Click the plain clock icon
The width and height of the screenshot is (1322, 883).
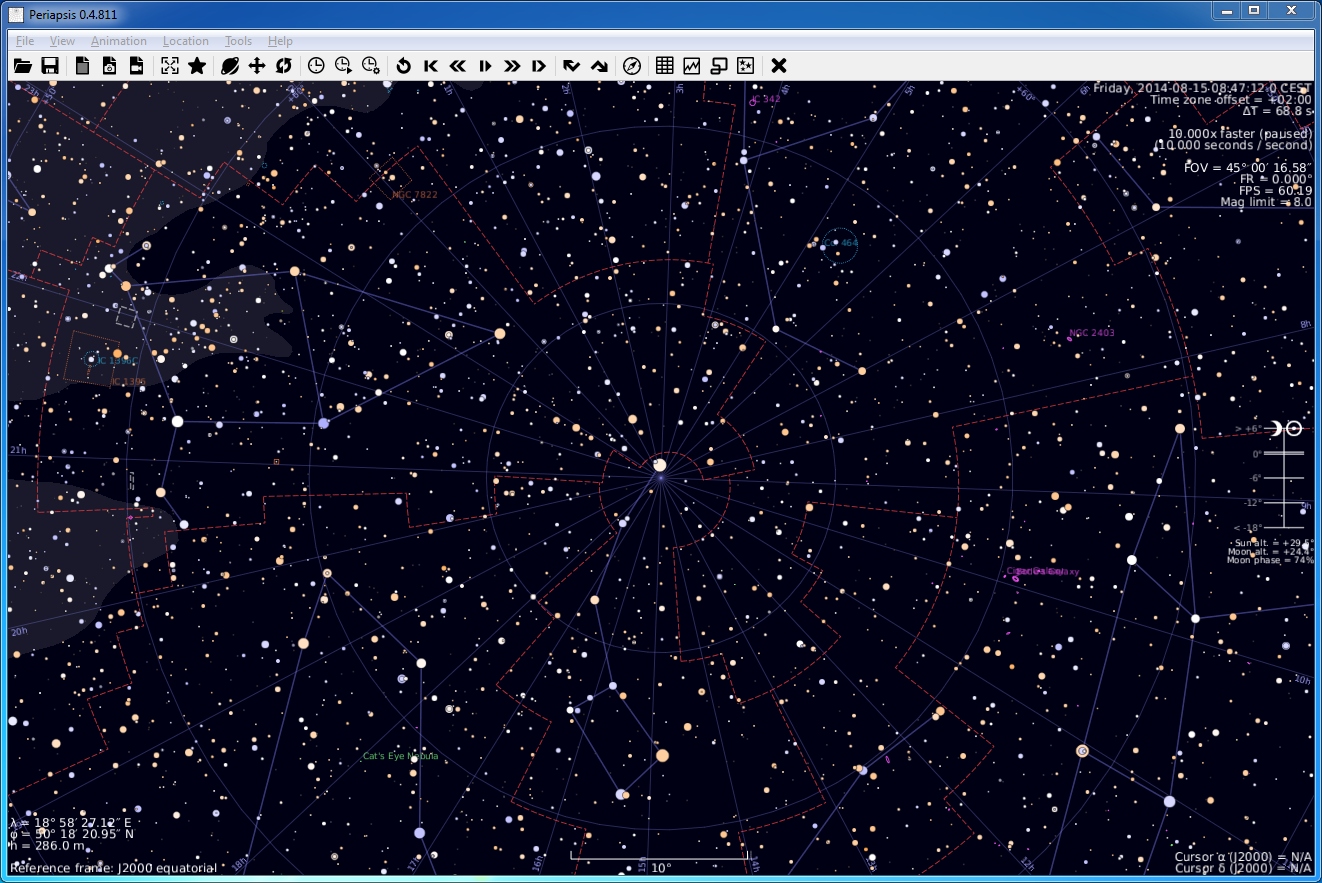[316, 66]
